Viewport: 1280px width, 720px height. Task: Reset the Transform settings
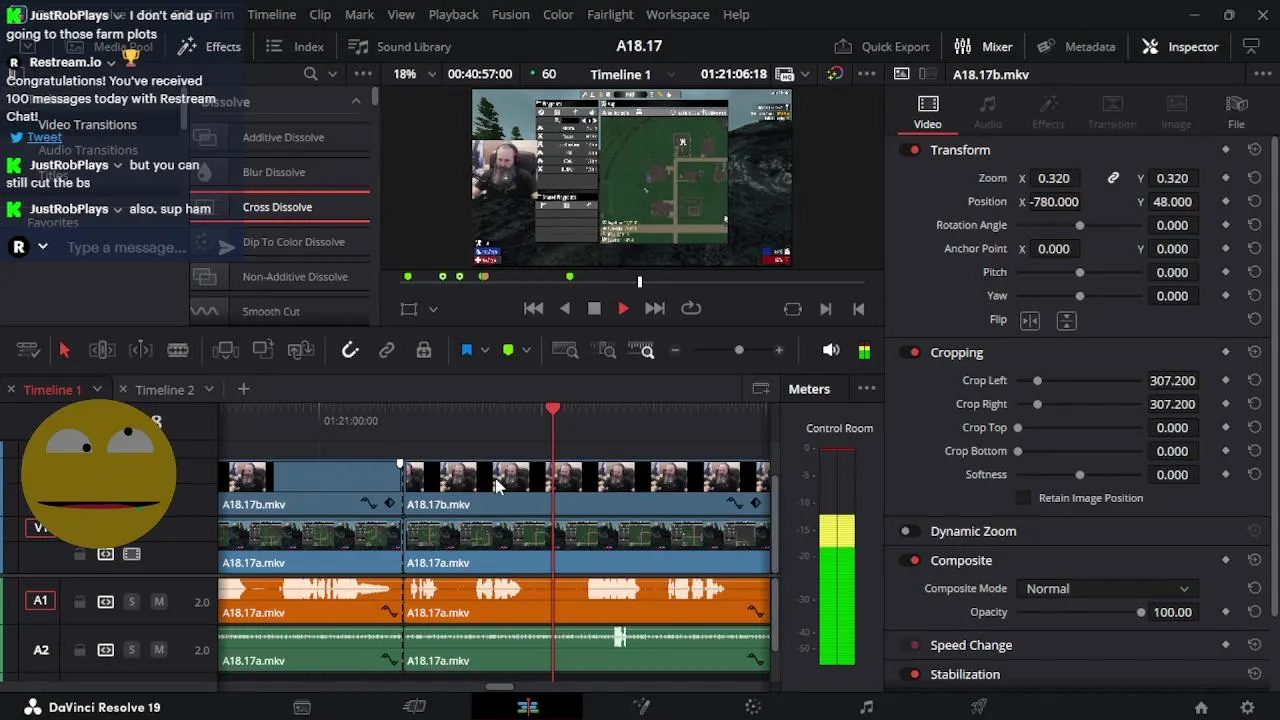click(1254, 150)
